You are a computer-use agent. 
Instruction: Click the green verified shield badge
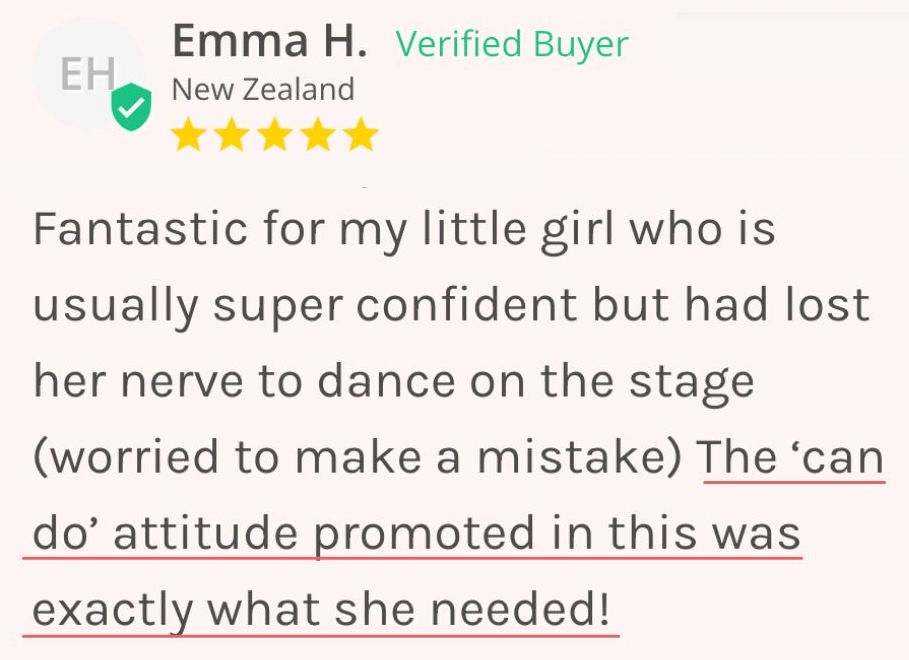132,107
